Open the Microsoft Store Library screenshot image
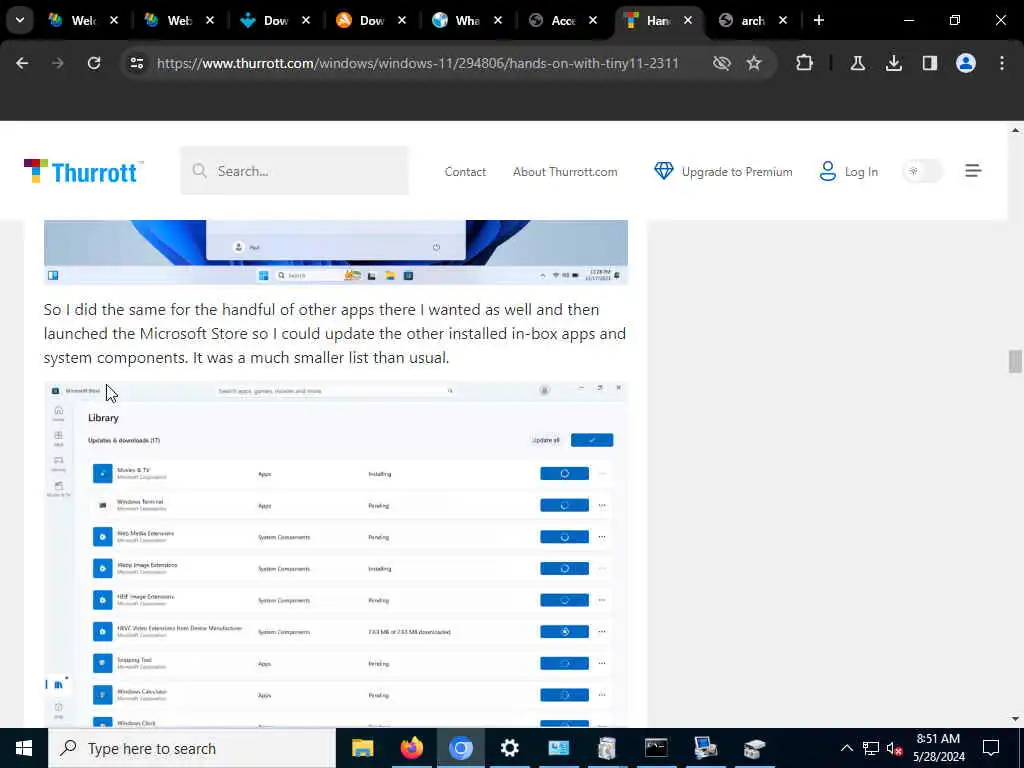The width and height of the screenshot is (1024, 768). (336, 554)
